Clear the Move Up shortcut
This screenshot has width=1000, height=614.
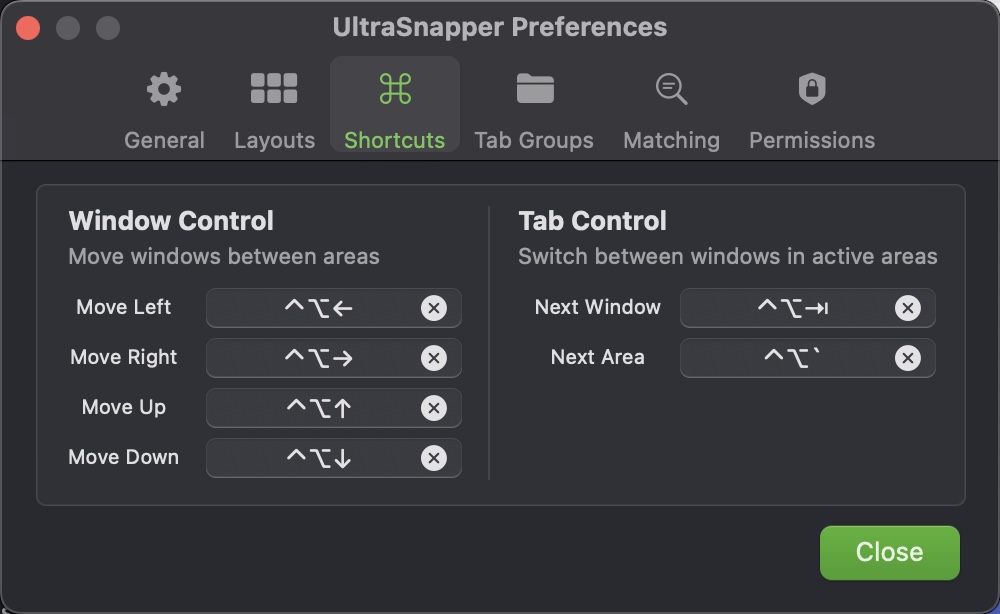(x=434, y=408)
